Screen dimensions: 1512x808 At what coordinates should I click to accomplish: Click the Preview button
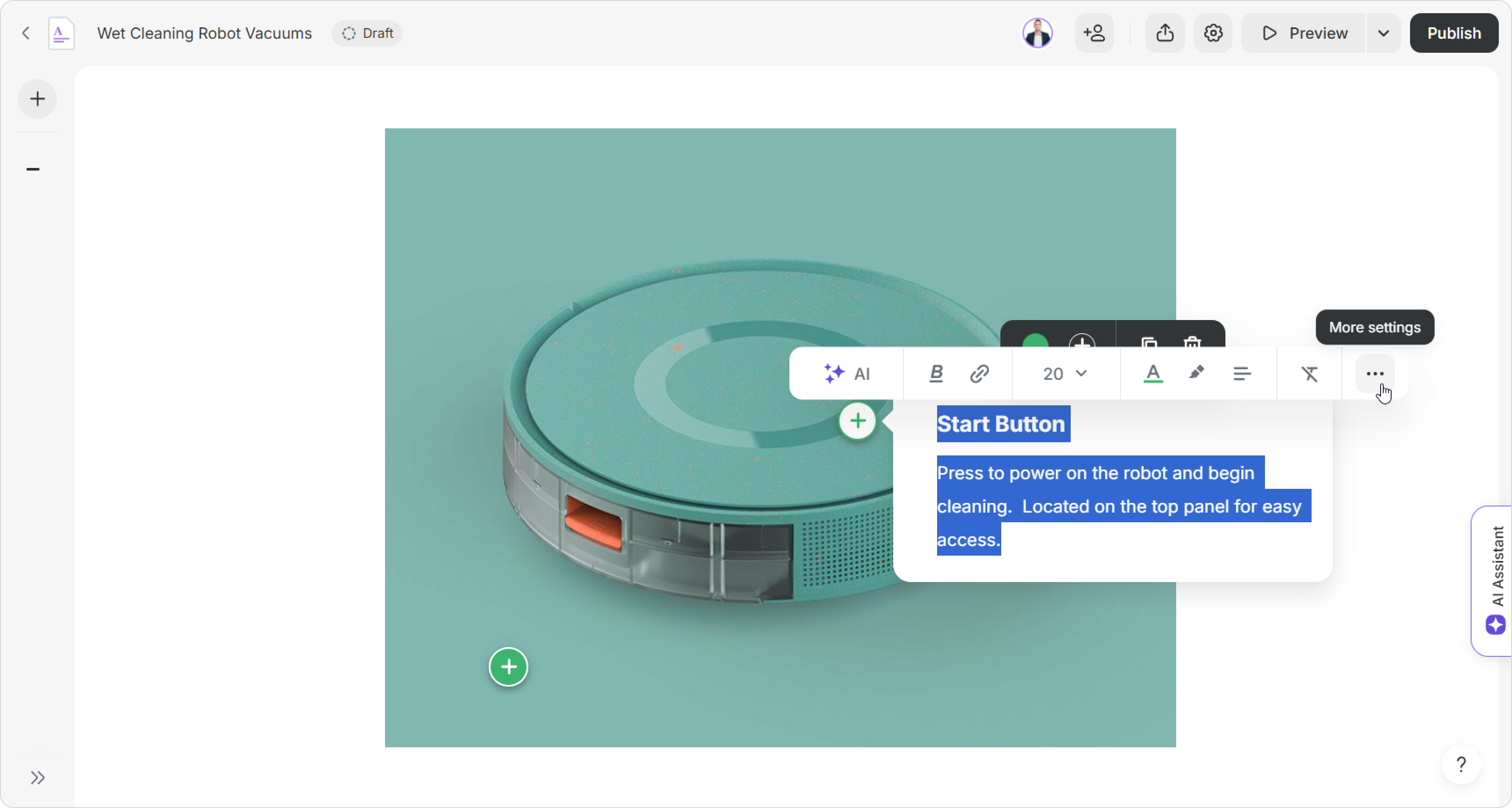1304,33
